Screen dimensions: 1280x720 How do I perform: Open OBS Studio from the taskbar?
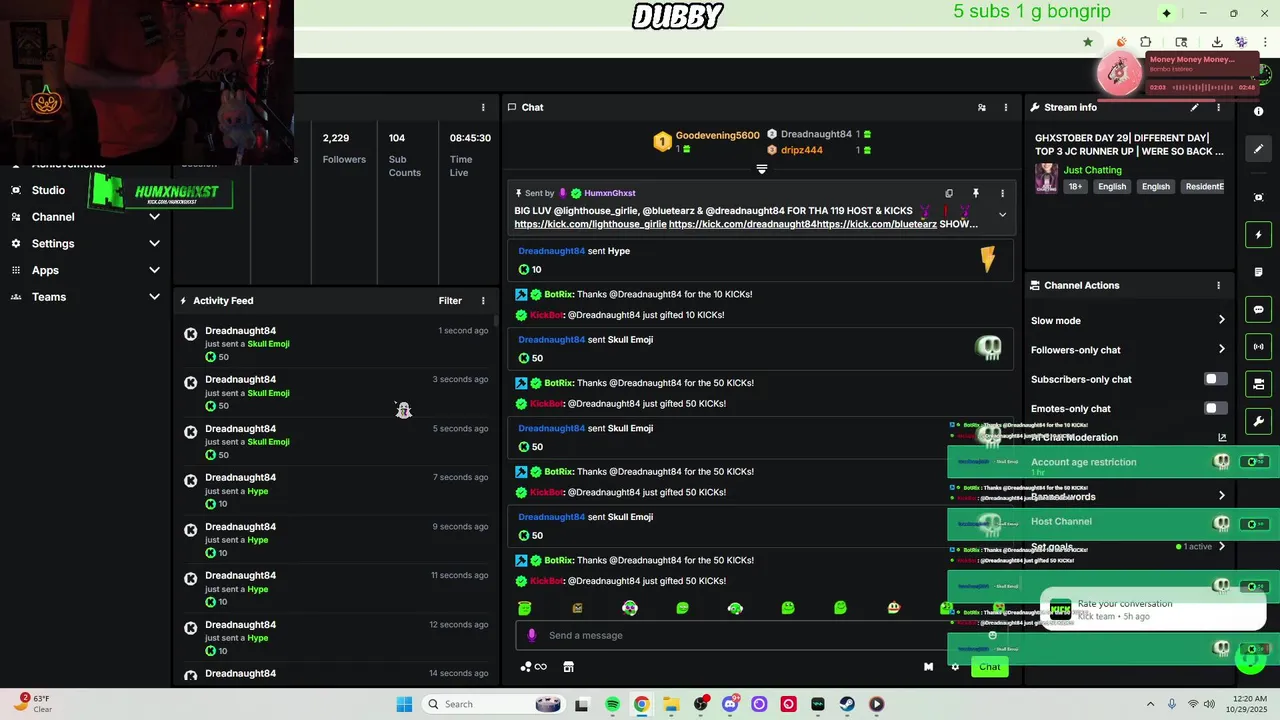pos(700,704)
